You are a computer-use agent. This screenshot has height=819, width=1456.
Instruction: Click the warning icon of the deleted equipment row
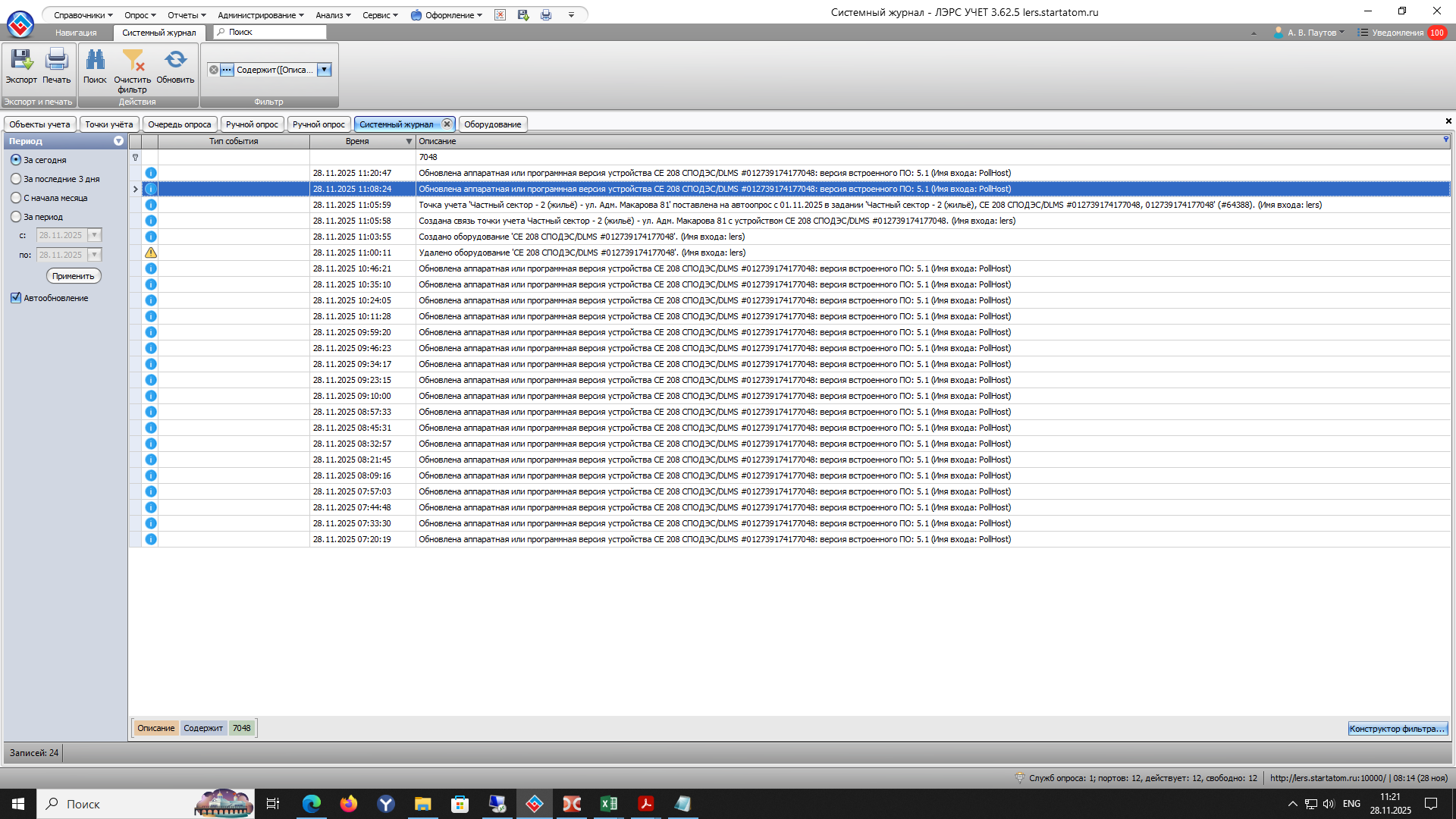pos(151,253)
